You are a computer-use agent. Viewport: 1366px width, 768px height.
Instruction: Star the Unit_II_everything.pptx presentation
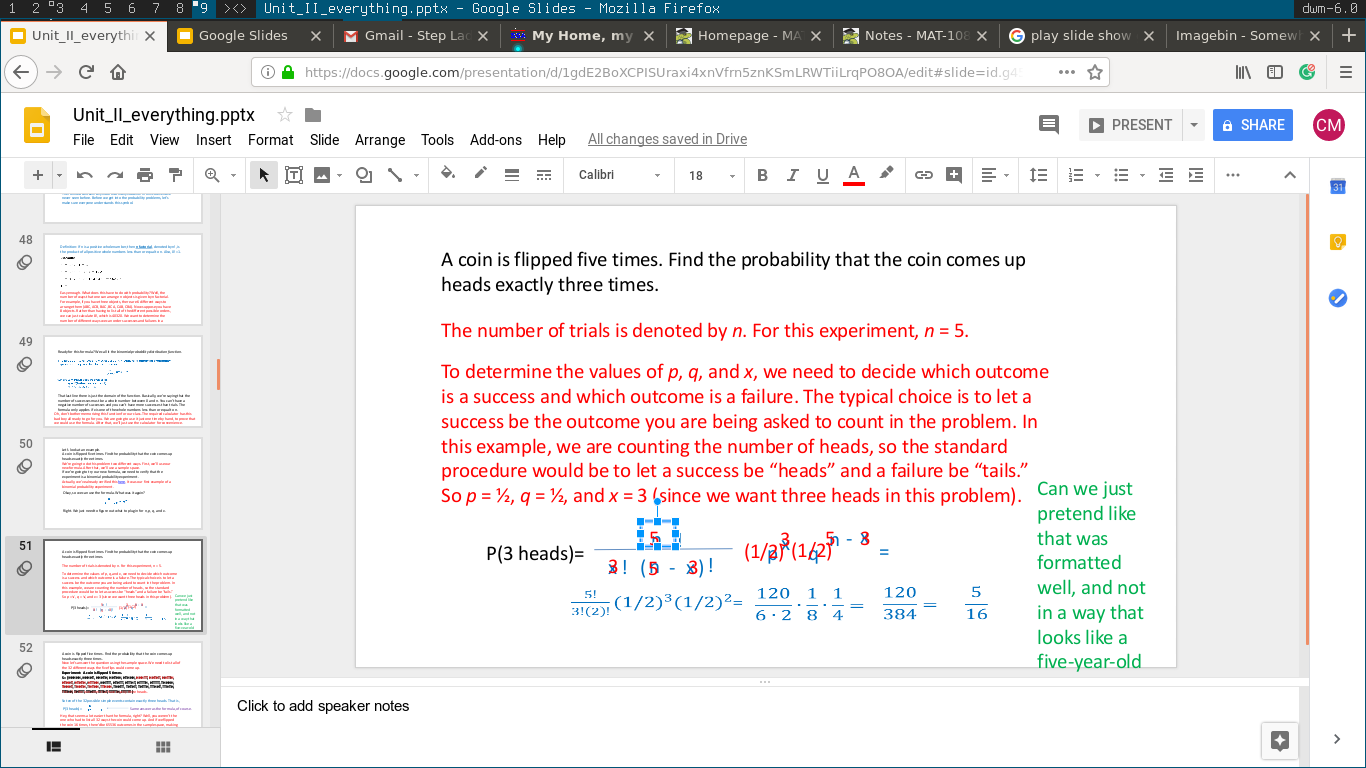point(285,114)
